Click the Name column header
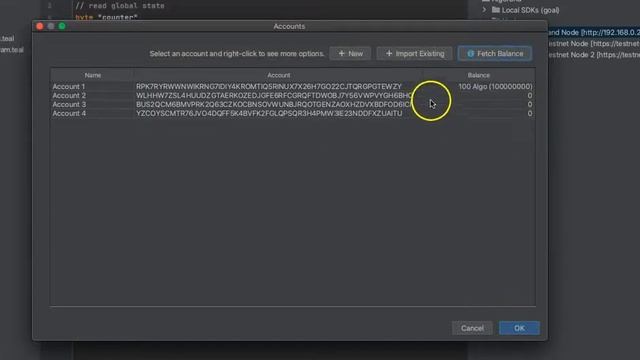 tap(93, 75)
